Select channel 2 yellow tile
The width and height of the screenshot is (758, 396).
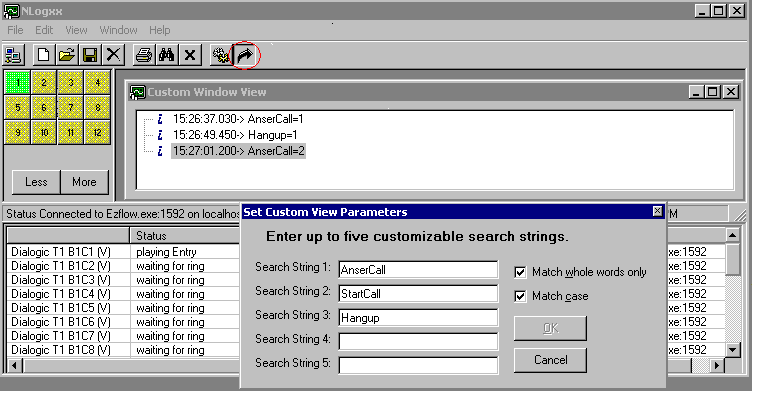pyautogui.click(x=44, y=82)
